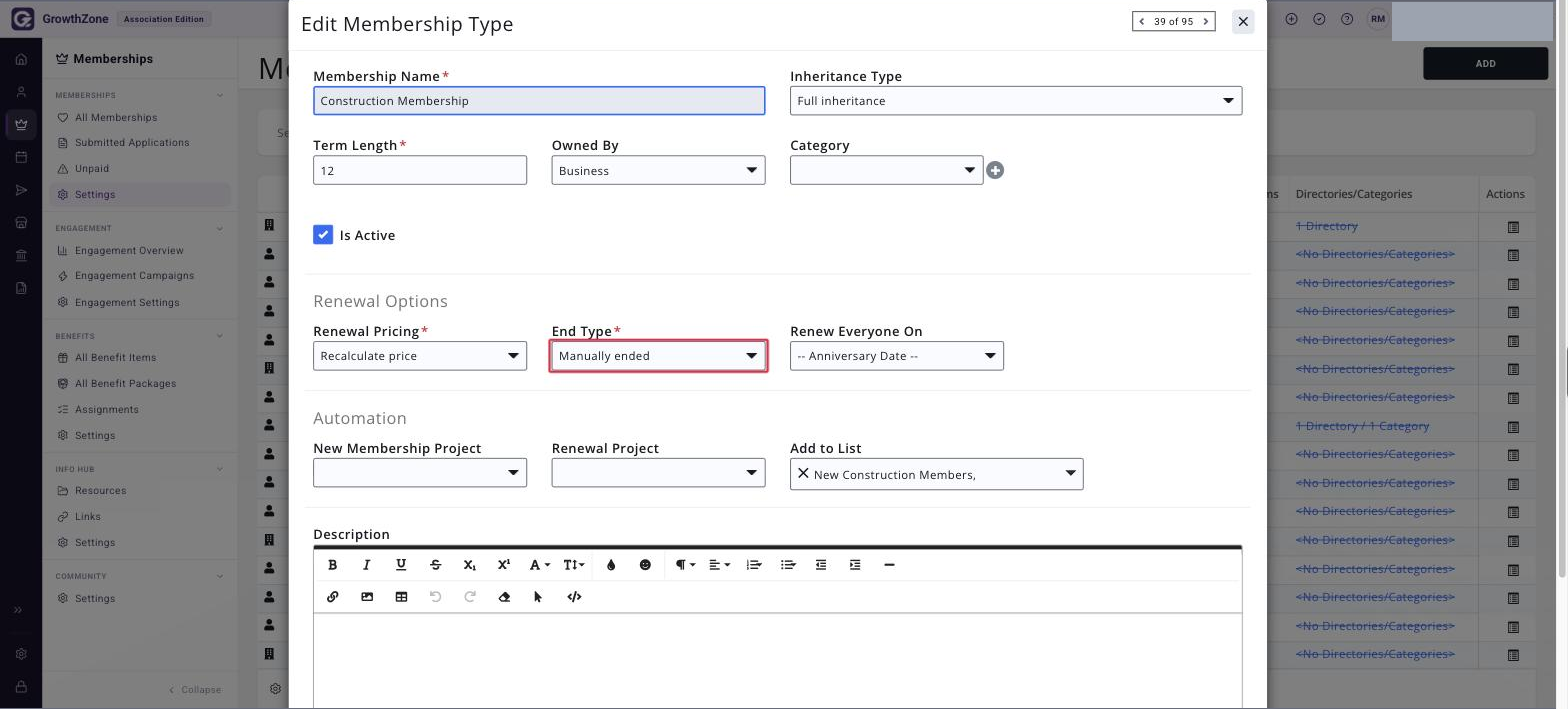Screen dimensions: 1568x709
Task: Open the Inheritance Type dropdown
Action: pos(1016,101)
